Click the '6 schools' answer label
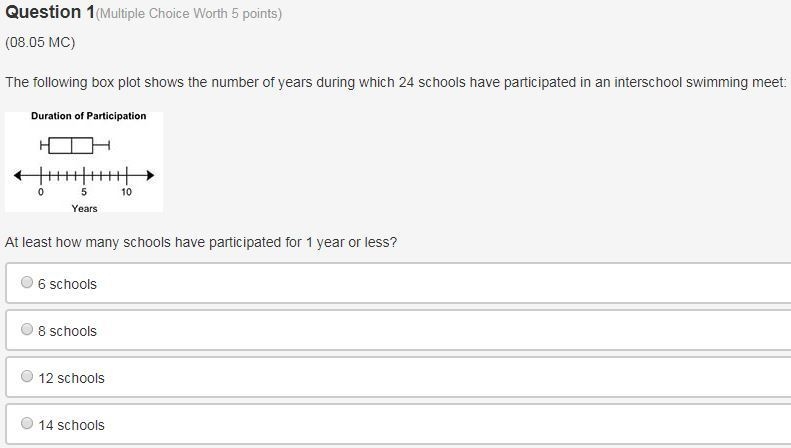Viewport: 791px width, 448px height. [x=67, y=284]
